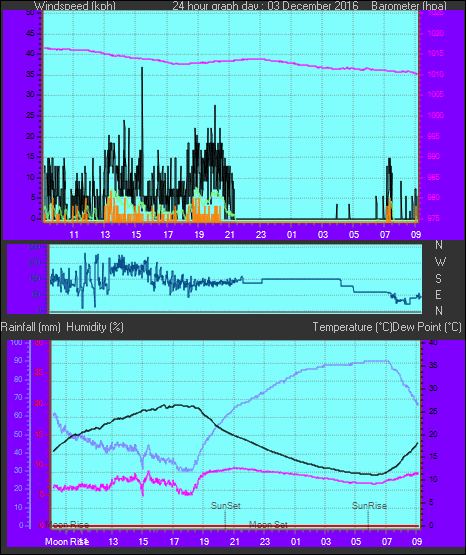466x555 pixels.
Task: Click the "Windspeed (kph)" axis title
Action: point(75,6)
